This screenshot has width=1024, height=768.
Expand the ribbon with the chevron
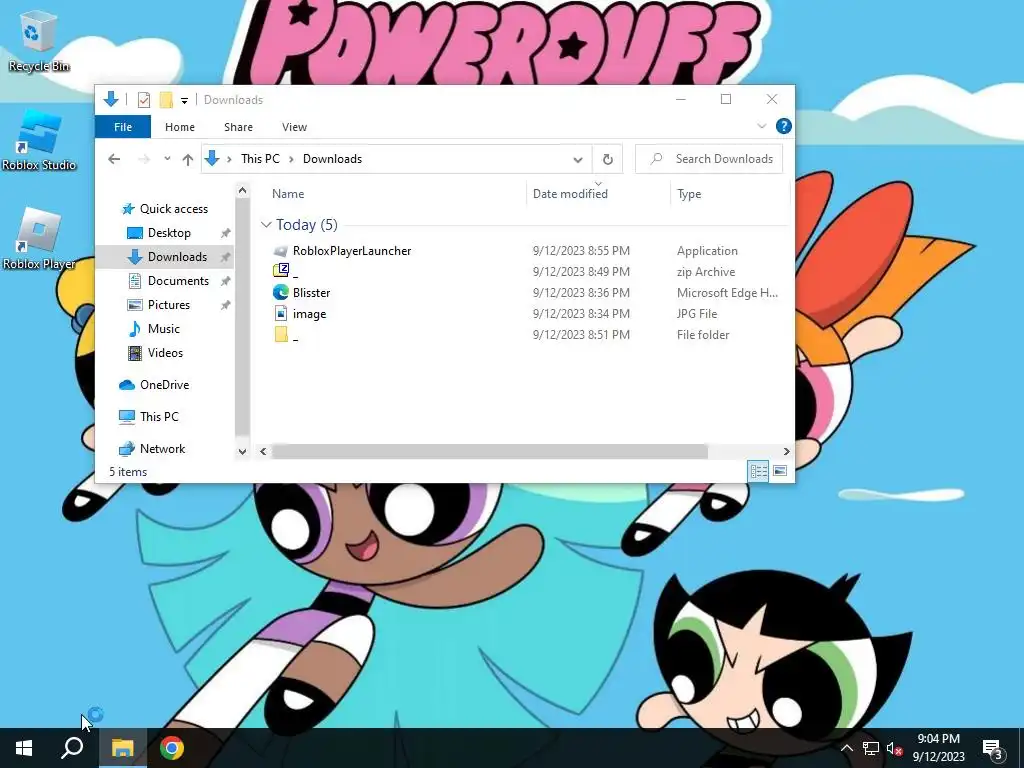coord(761,126)
